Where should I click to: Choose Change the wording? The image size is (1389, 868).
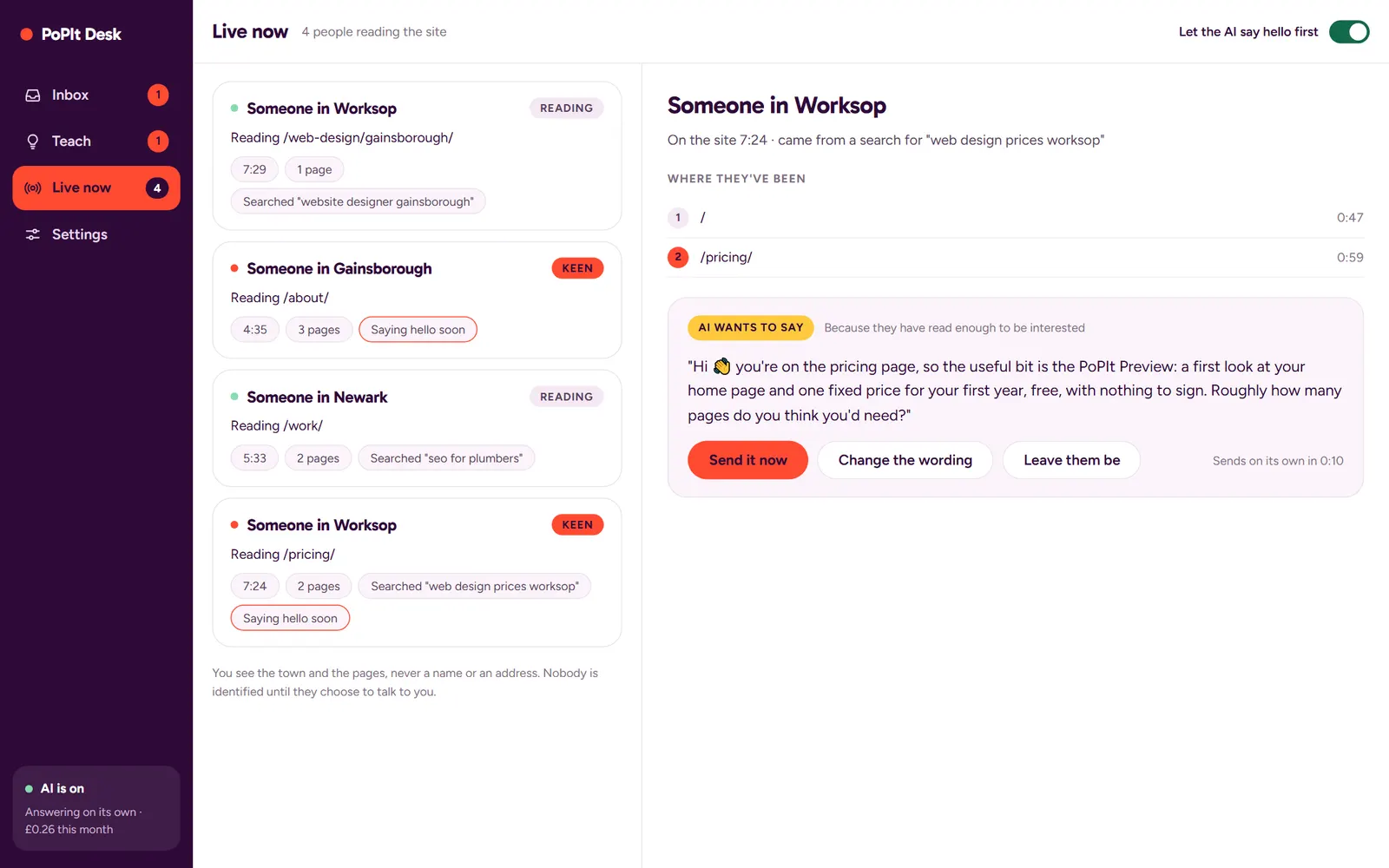coord(905,460)
